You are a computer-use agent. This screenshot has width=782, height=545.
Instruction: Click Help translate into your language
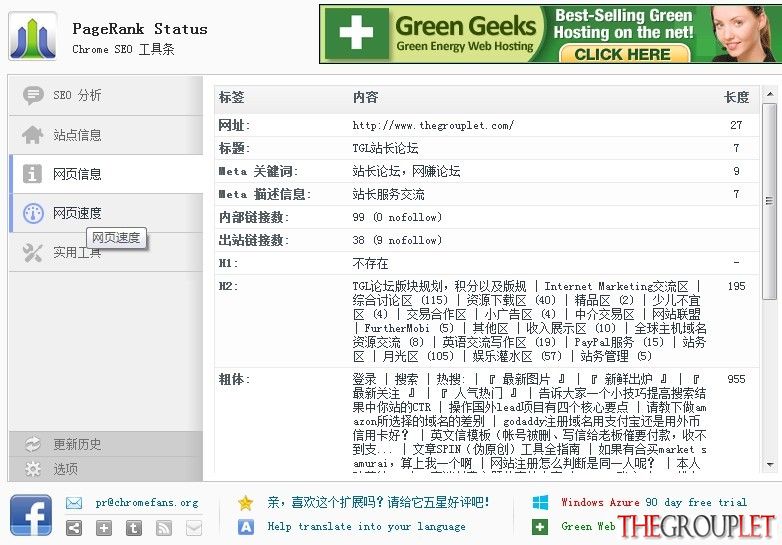[367, 527]
